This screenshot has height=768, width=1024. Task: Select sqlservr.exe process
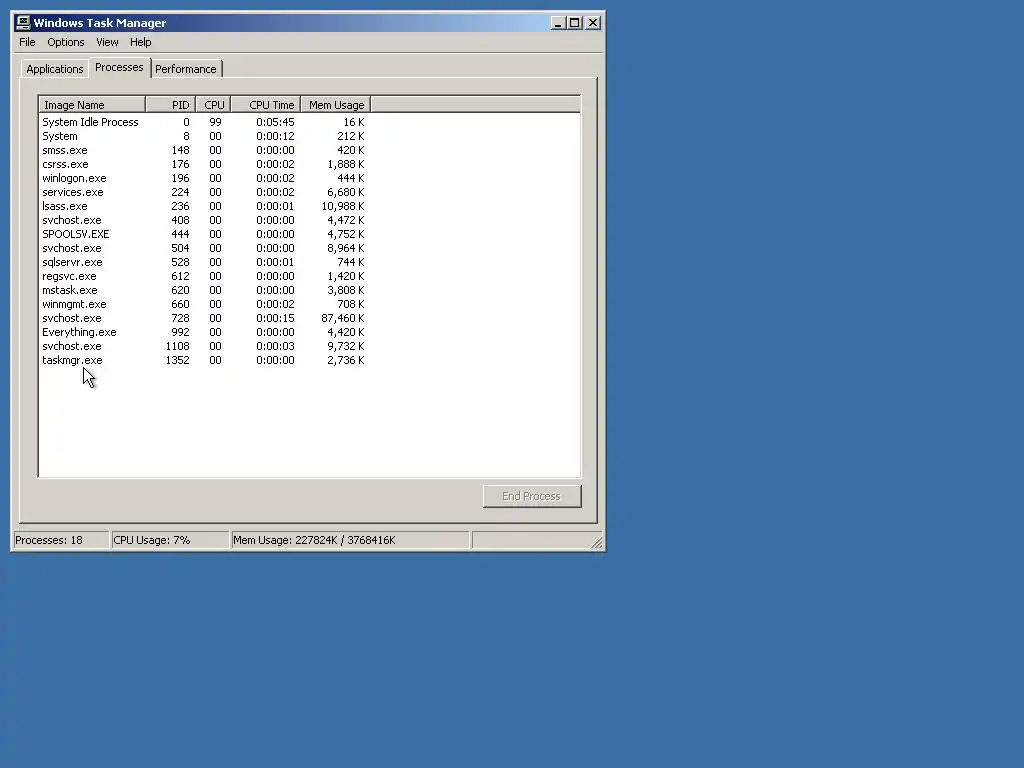[203, 263]
